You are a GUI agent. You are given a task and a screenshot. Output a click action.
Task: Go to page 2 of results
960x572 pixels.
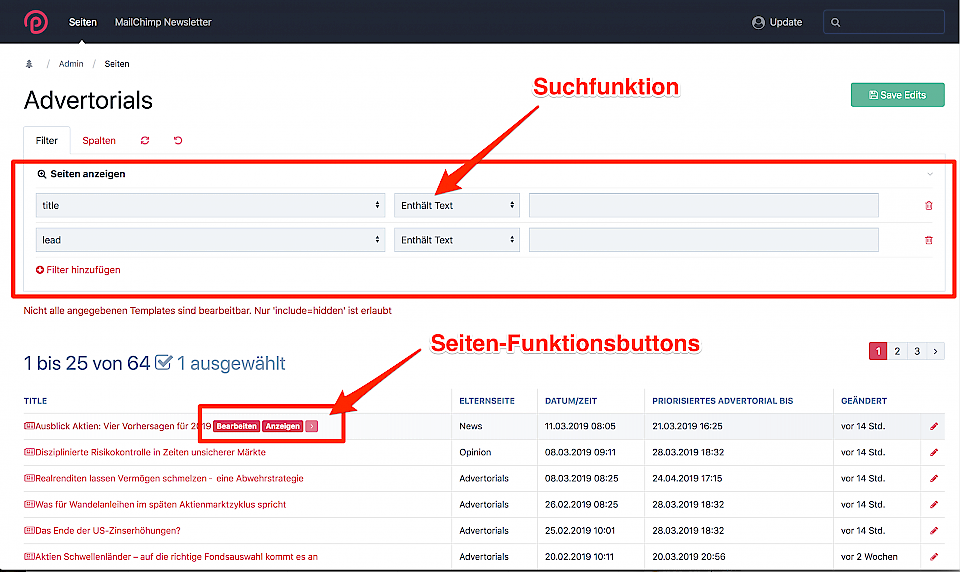click(x=898, y=351)
